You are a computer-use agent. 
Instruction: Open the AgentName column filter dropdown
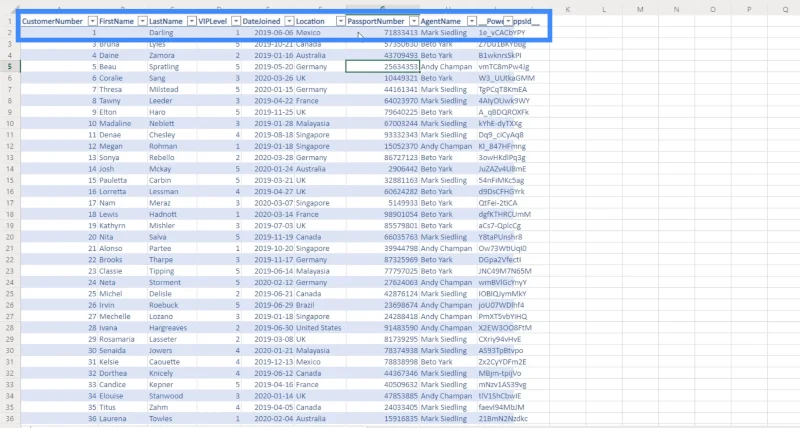pyautogui.click(x=472, y=21)
